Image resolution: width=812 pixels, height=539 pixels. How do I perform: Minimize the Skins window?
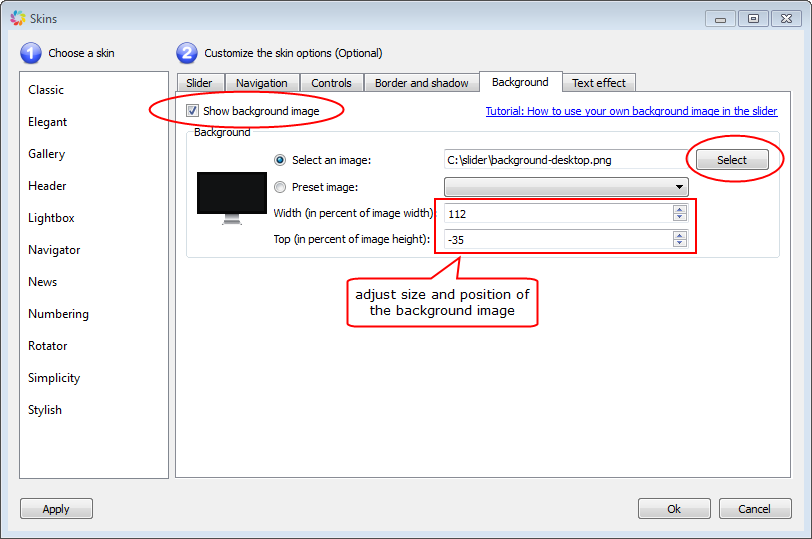click(720, 19)
